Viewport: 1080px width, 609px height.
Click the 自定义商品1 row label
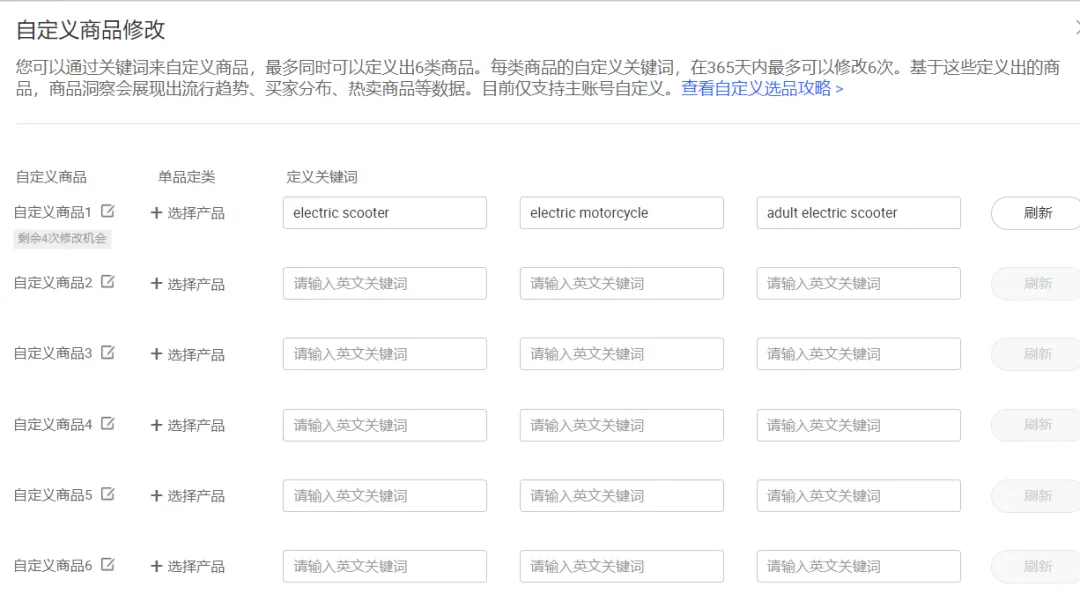coord(52,212)
